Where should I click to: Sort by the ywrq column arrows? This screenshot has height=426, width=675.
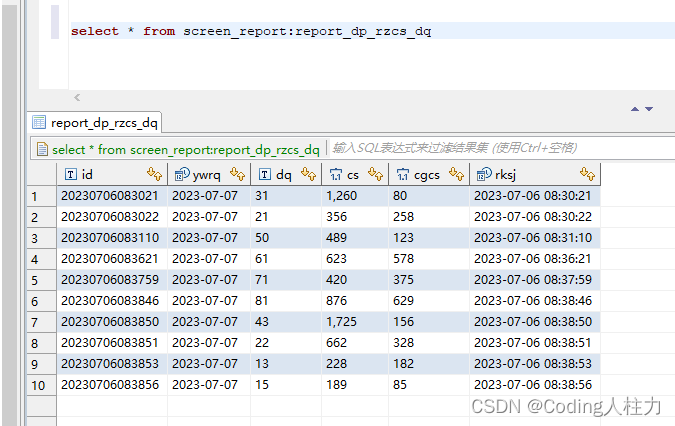pyautogui.click(x=237, y=174)
